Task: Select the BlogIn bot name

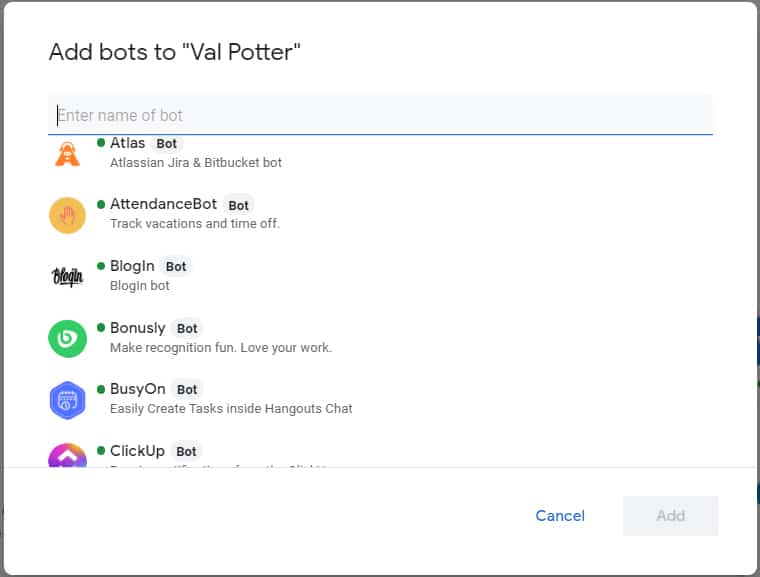Action: (x=132, y=266)
